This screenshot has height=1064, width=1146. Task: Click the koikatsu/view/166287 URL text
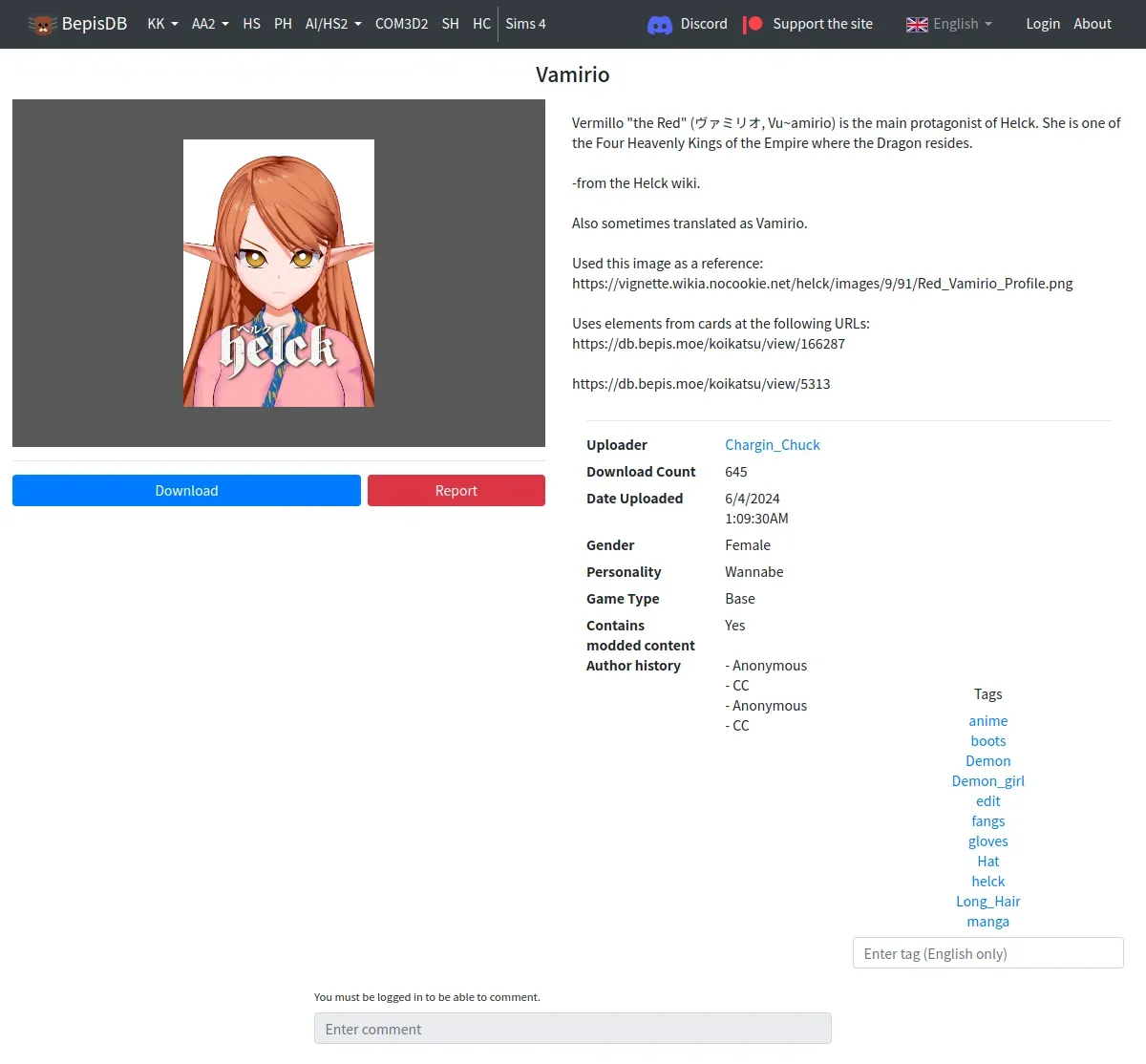tap(709, 344)
